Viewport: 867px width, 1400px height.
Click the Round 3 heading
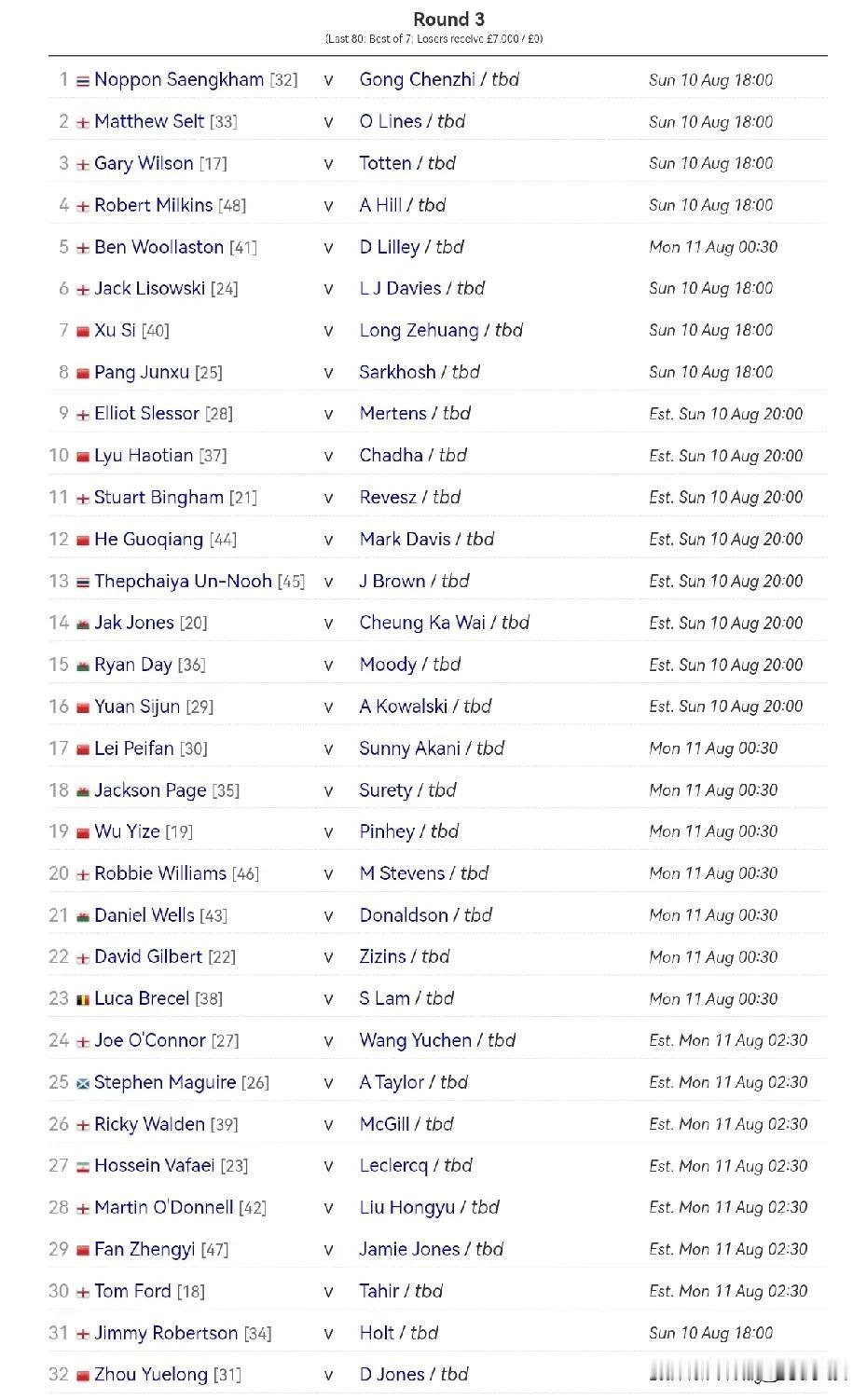pyautogui.click(x=448, y=19)
